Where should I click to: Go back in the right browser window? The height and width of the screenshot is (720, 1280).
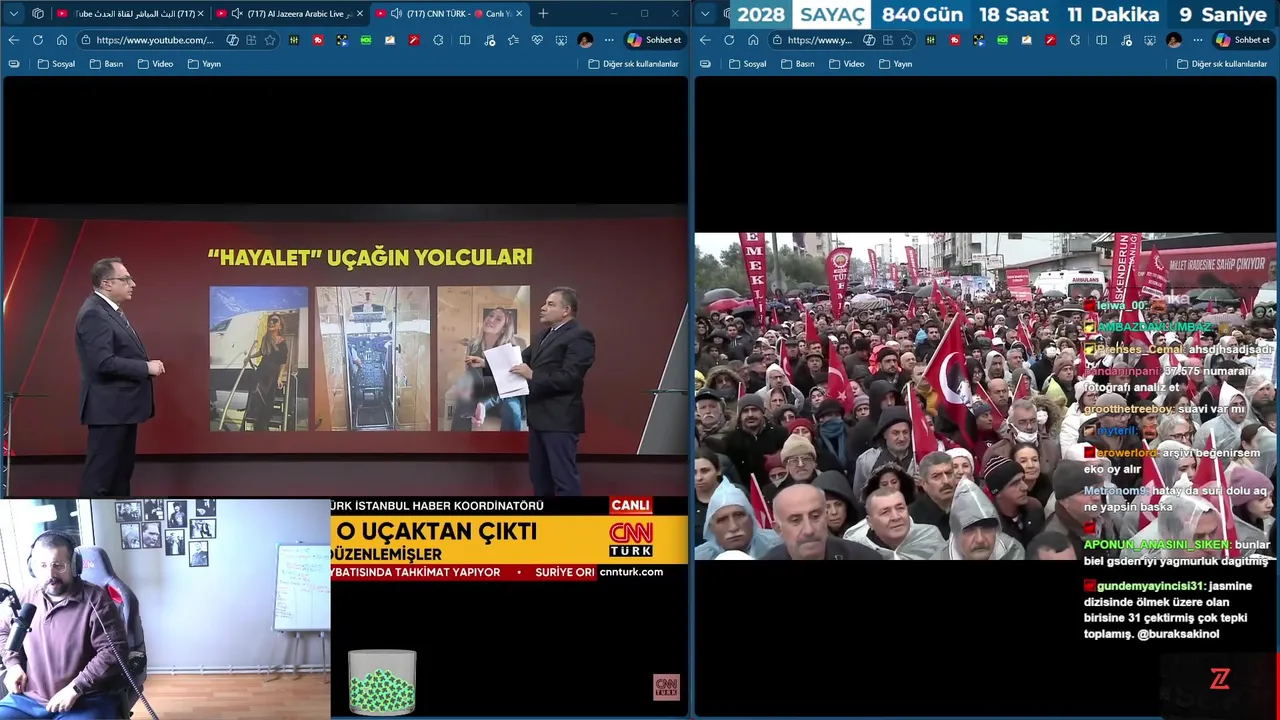click(x=705, y=40)
